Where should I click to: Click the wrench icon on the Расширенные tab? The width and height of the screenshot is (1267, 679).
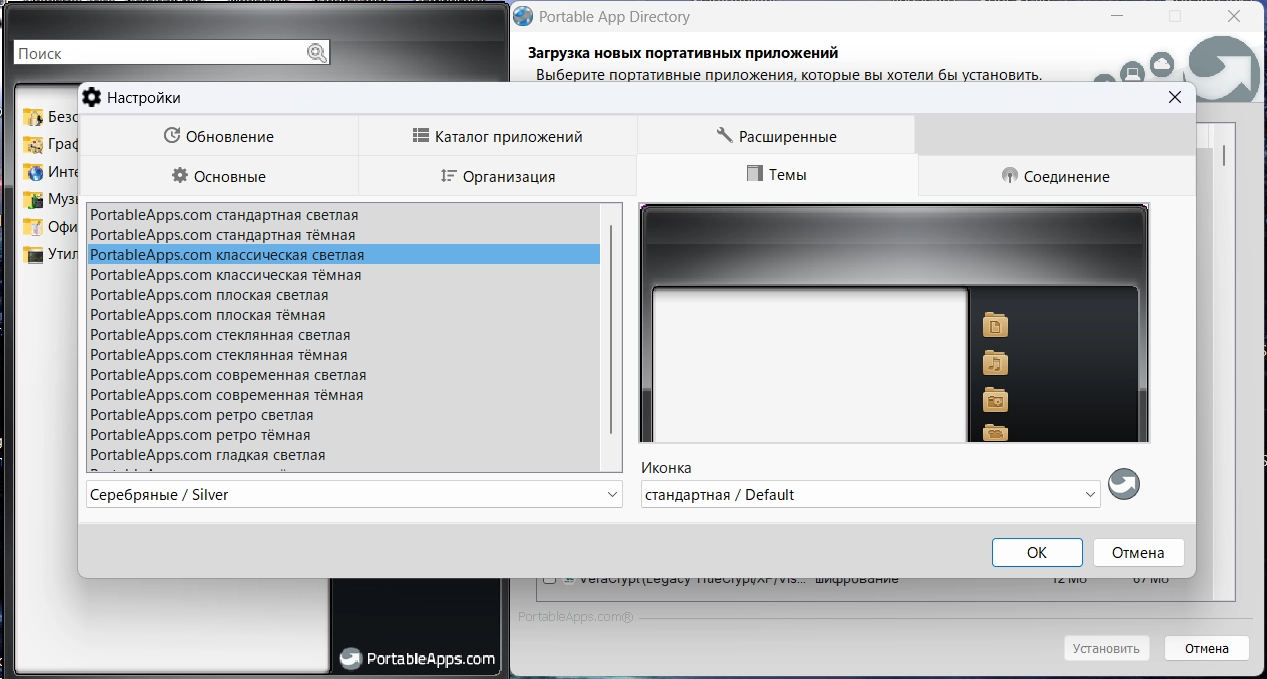point(725,136)
